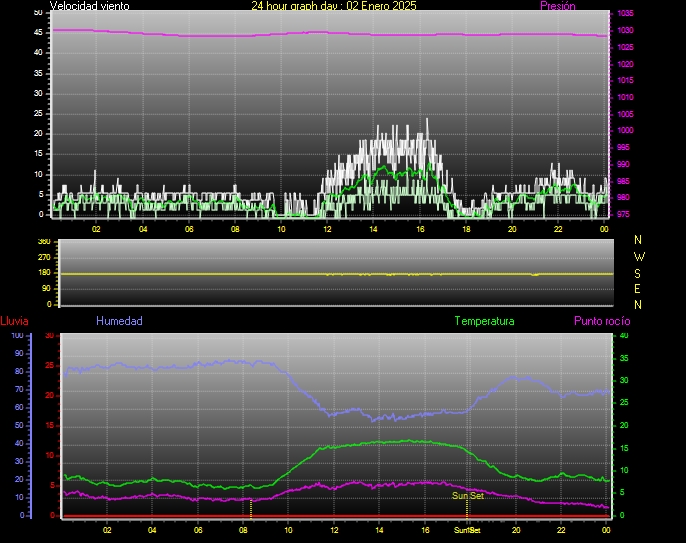Click the "1000" pressure axis value

pos(625,130)
